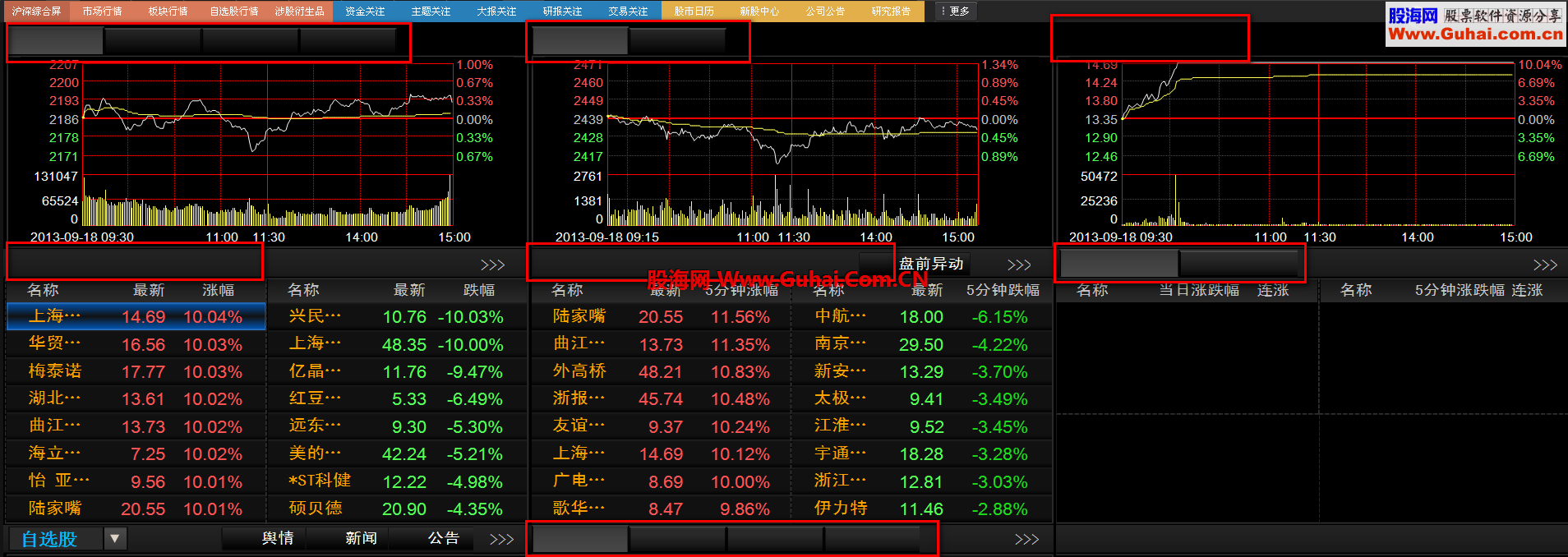This screenshot has height=557, width=1568.
Task: Expand the 更多 menu
Action: click(x=957, y=12)
